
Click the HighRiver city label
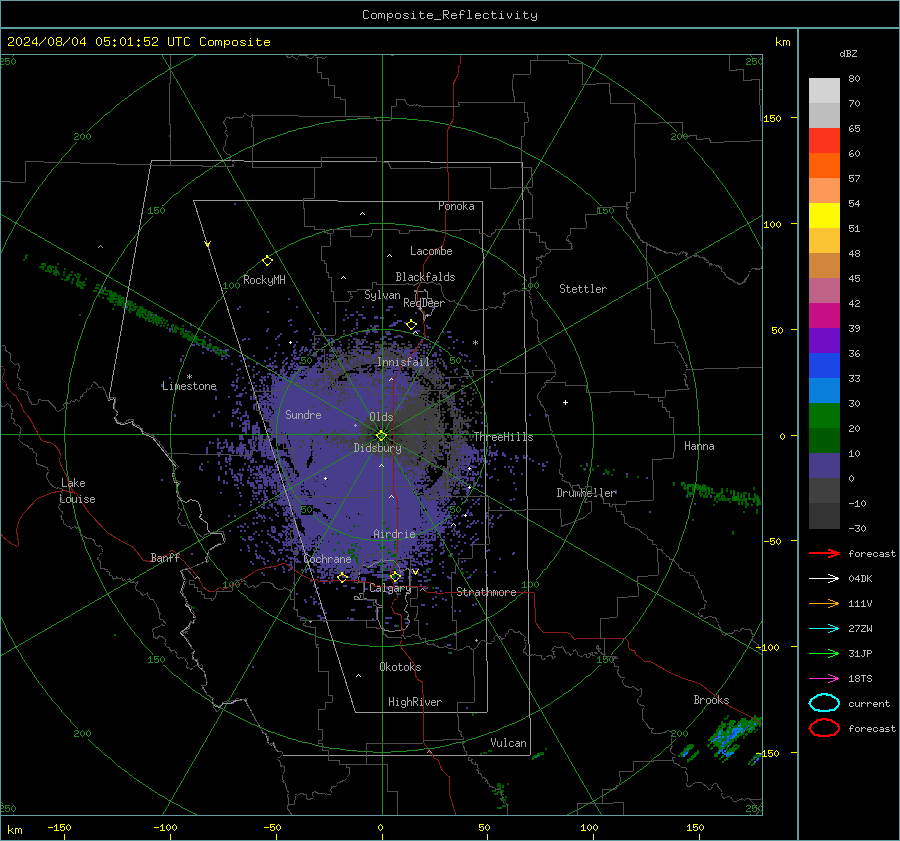click(415, 702)
